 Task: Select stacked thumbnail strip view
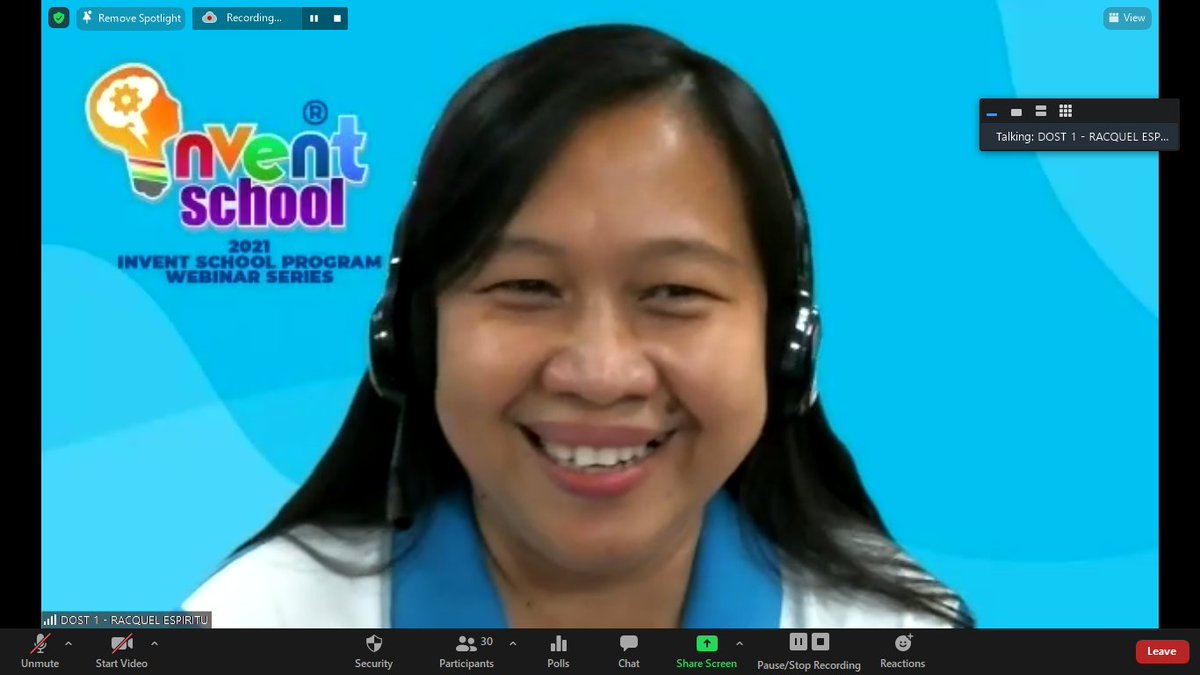pos(1041,112)
